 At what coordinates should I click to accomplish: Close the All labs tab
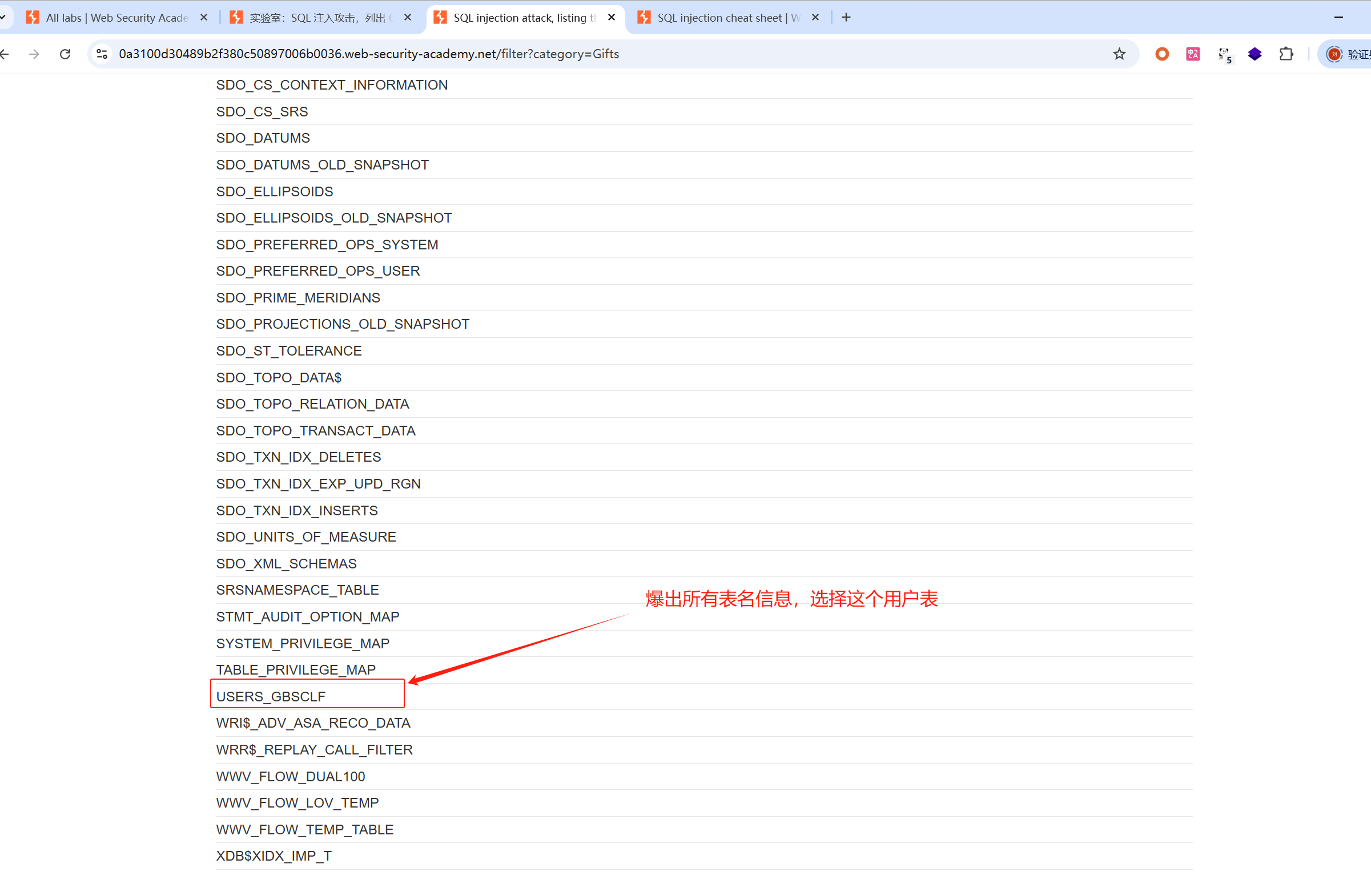[x=203, y=18]
